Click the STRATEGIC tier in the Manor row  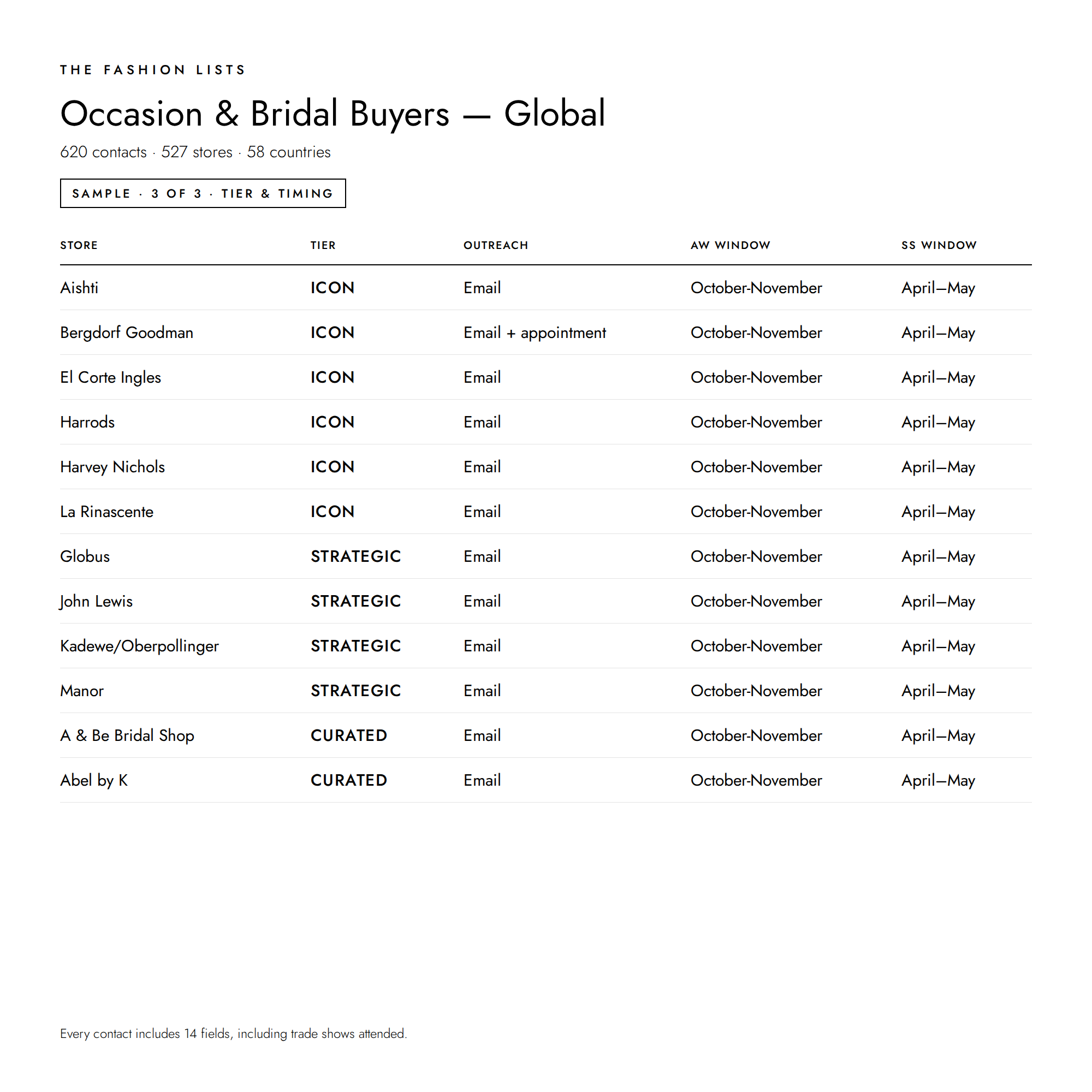(355, 691)
